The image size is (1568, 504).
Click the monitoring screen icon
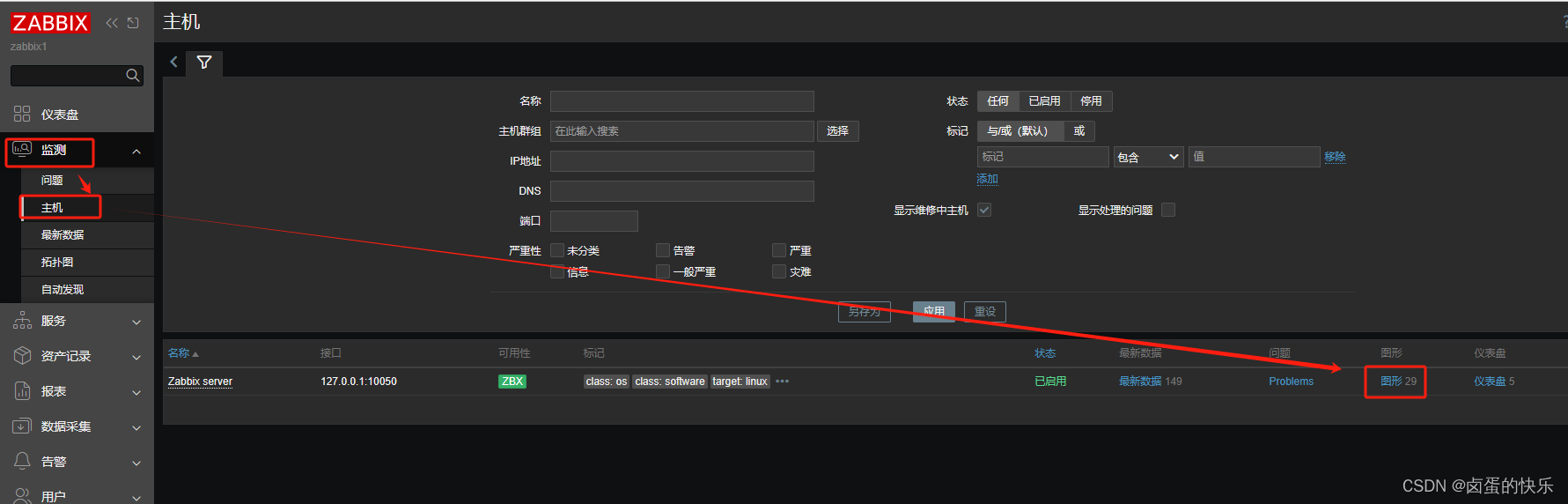[23, 149]
